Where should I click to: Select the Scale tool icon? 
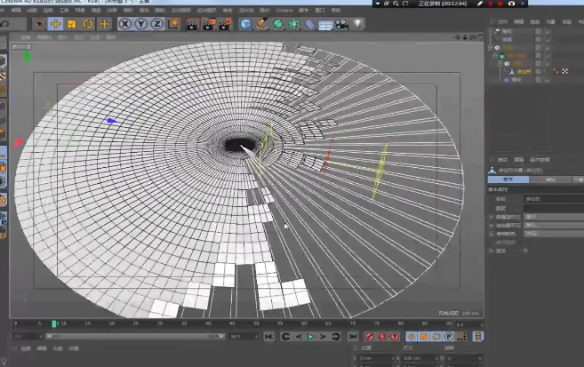(72, 24)
